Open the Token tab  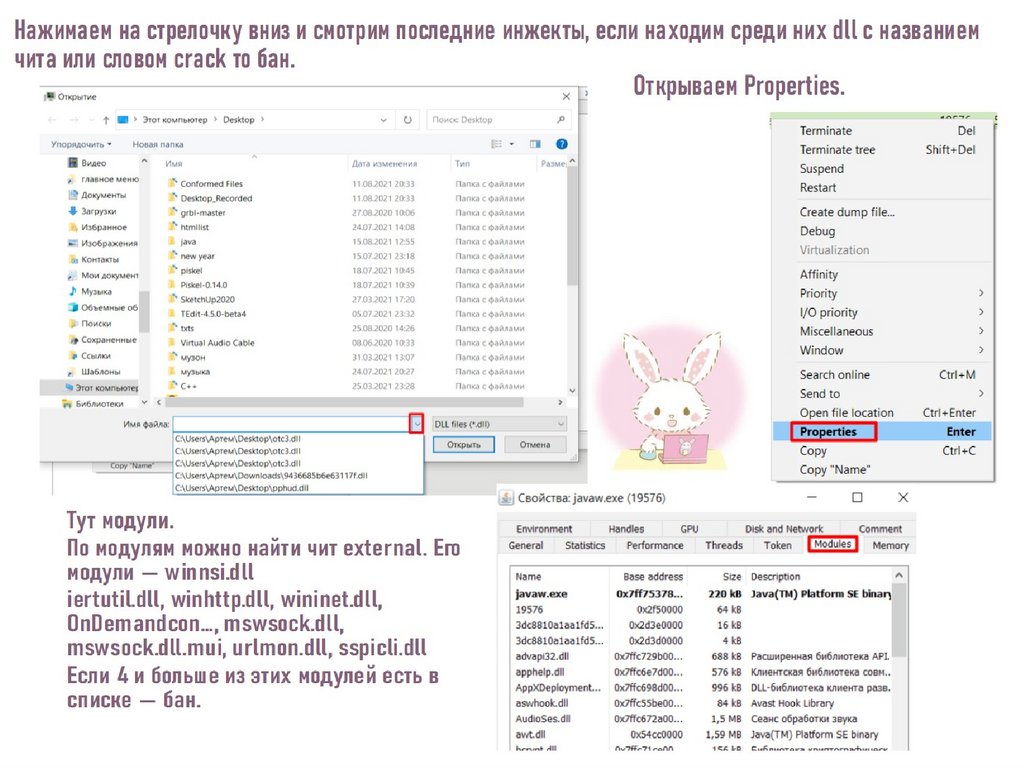click(x=777, y=545)
